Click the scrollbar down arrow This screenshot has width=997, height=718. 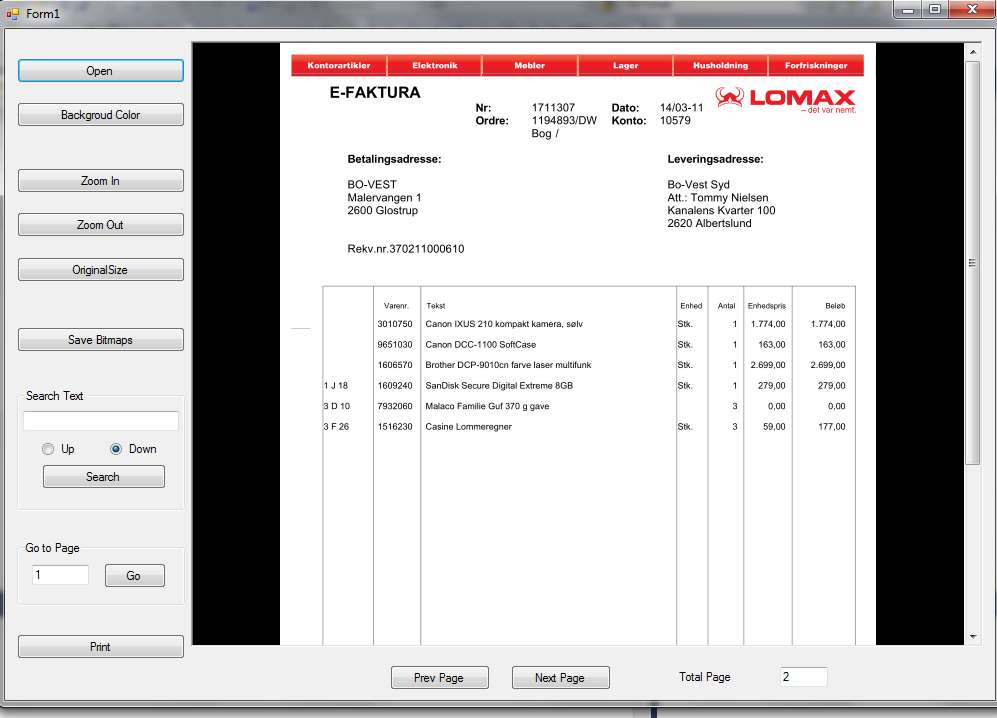tap(972, 636)
